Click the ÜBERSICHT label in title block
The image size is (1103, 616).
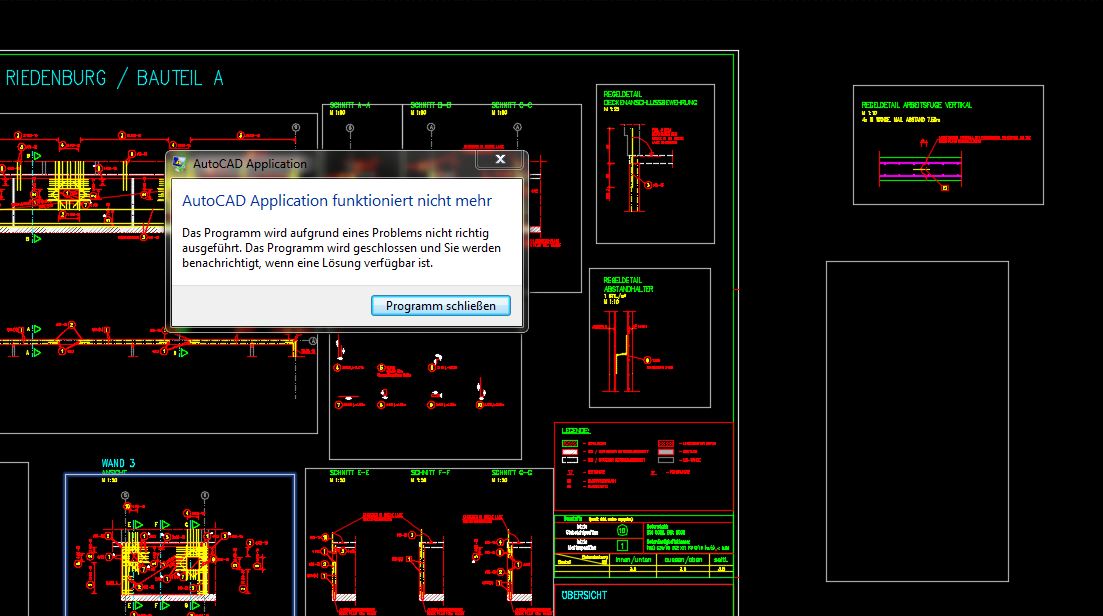click(584, 596)
